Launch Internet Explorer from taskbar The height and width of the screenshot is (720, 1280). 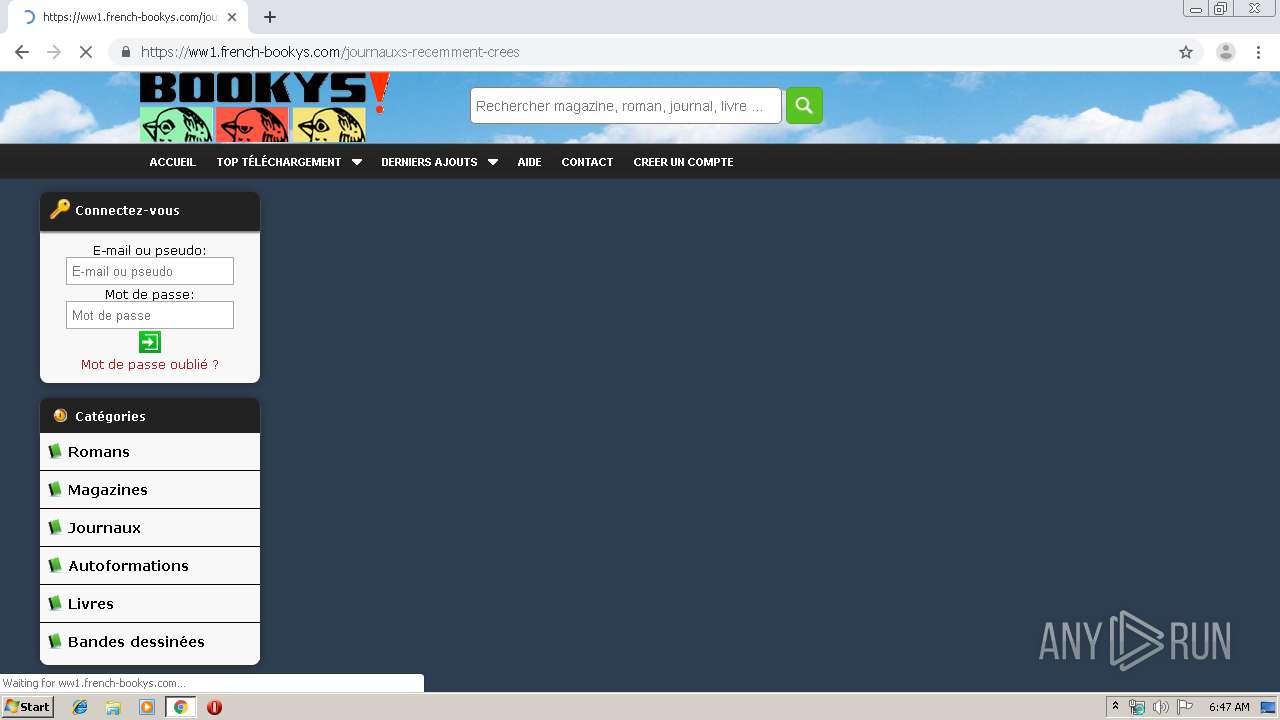(x=80, y=707)
